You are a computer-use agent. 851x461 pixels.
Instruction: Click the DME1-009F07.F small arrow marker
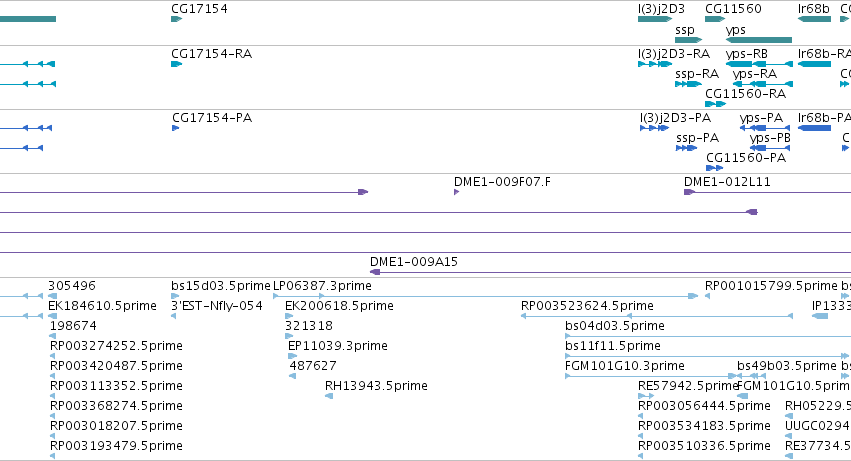[456, 192]
